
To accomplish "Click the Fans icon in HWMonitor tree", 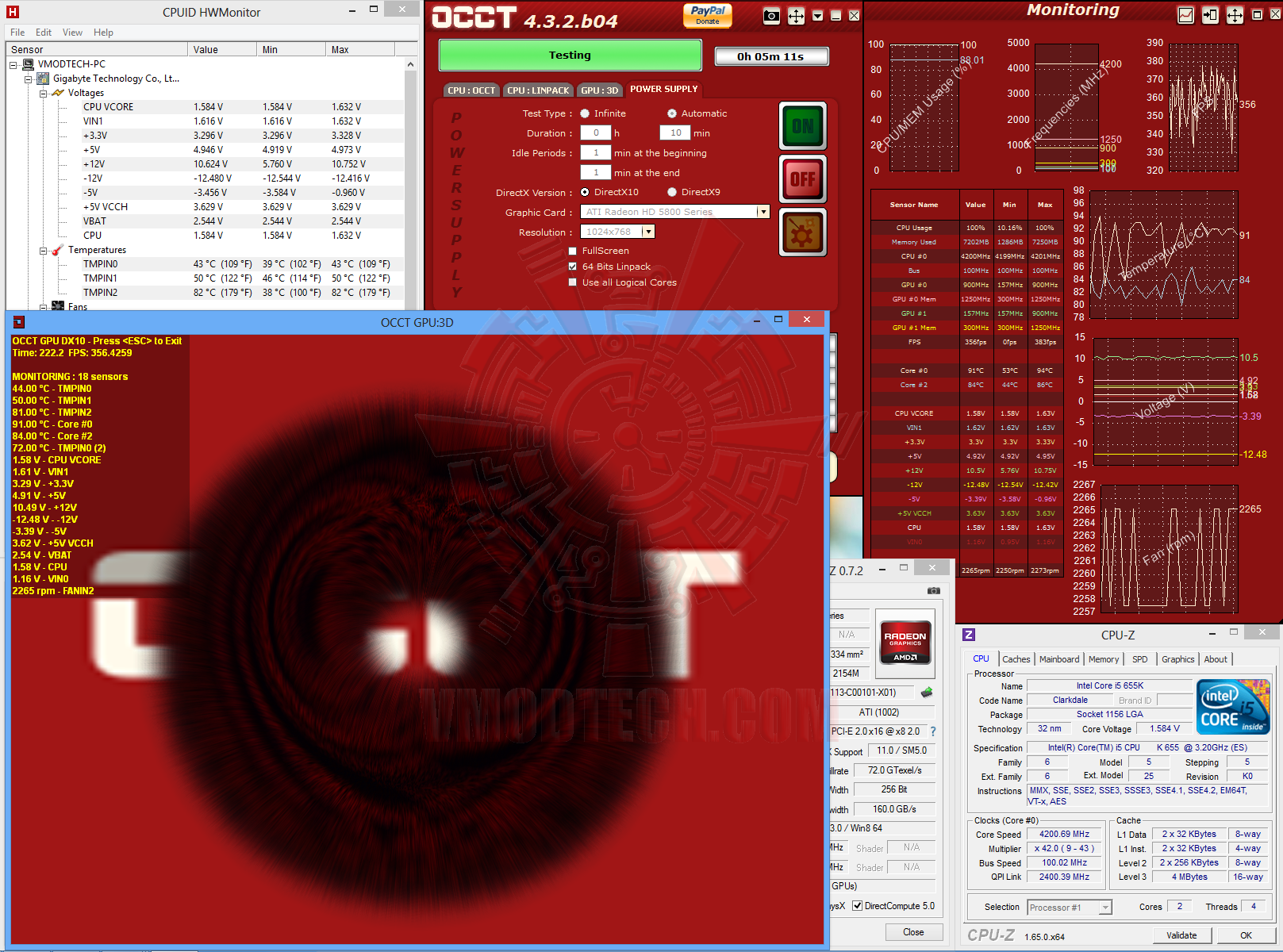I will pyautogui.click(x=58, y=306).
